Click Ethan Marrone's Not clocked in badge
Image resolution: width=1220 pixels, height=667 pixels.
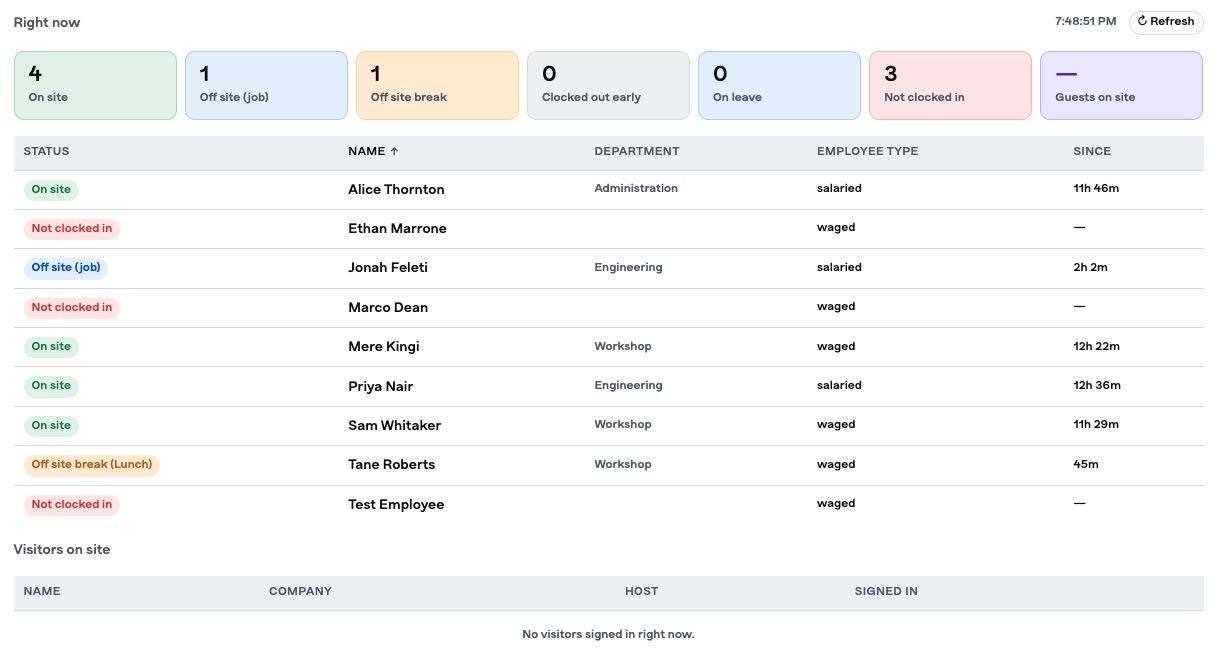tap(72, 229)
